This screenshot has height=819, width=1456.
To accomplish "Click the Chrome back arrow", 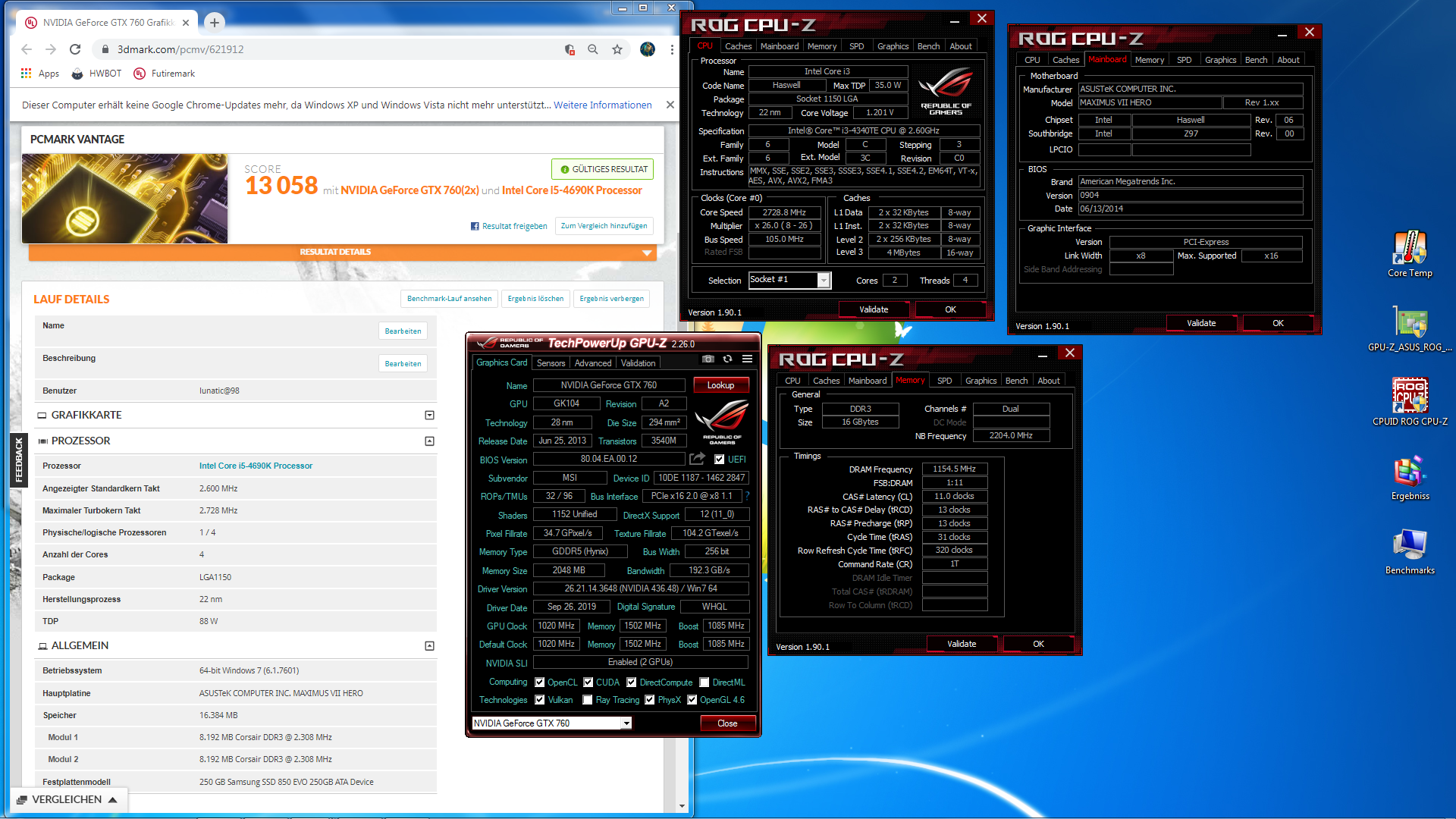I will (x=27, y=49).
